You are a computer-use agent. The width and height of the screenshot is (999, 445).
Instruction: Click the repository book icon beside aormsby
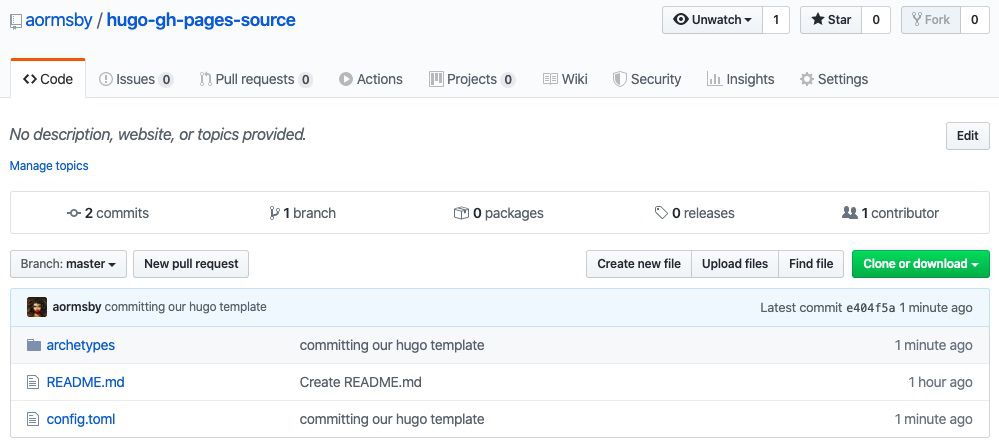[16, 21]
